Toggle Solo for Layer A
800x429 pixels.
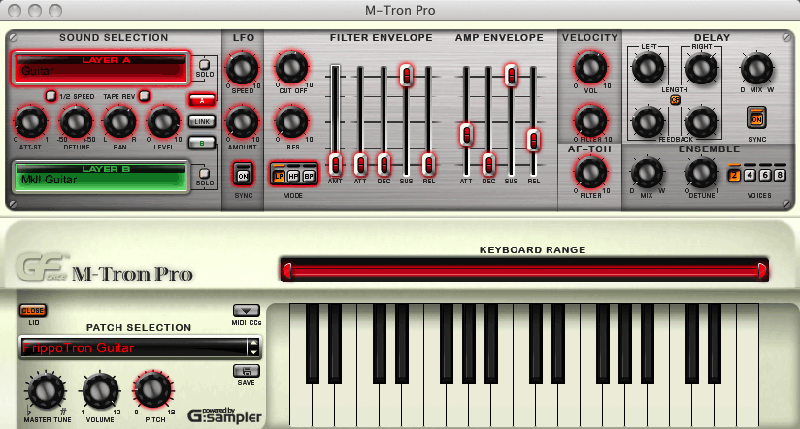[204, 65]
